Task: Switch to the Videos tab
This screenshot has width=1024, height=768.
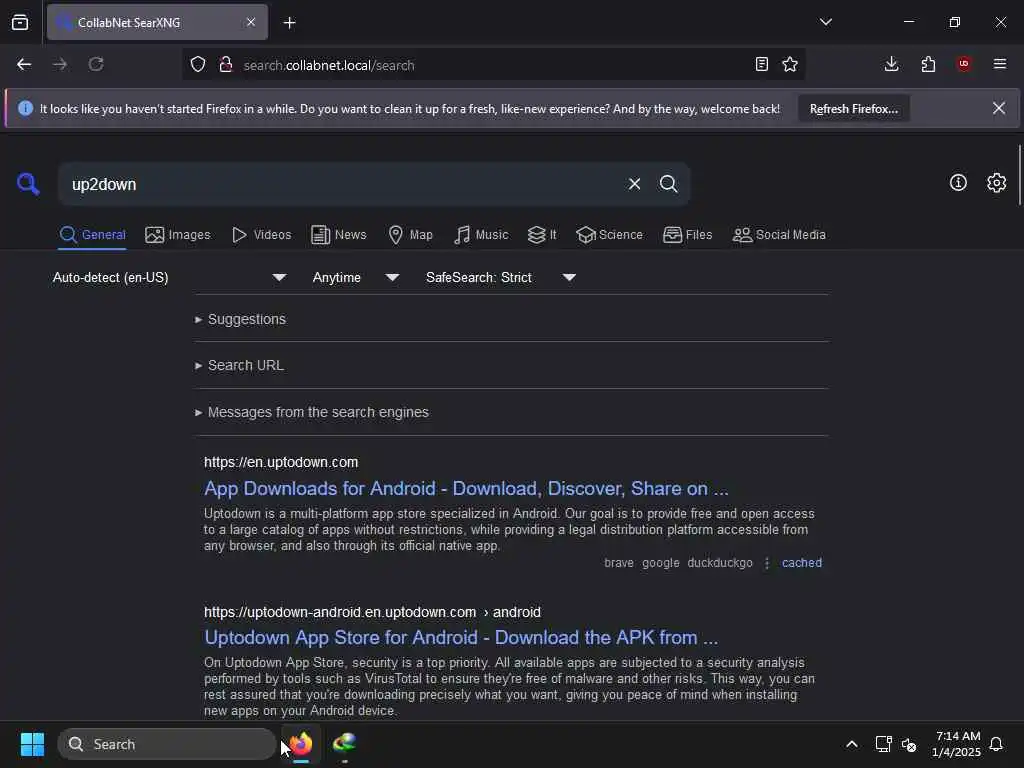Action: (261, 234)
